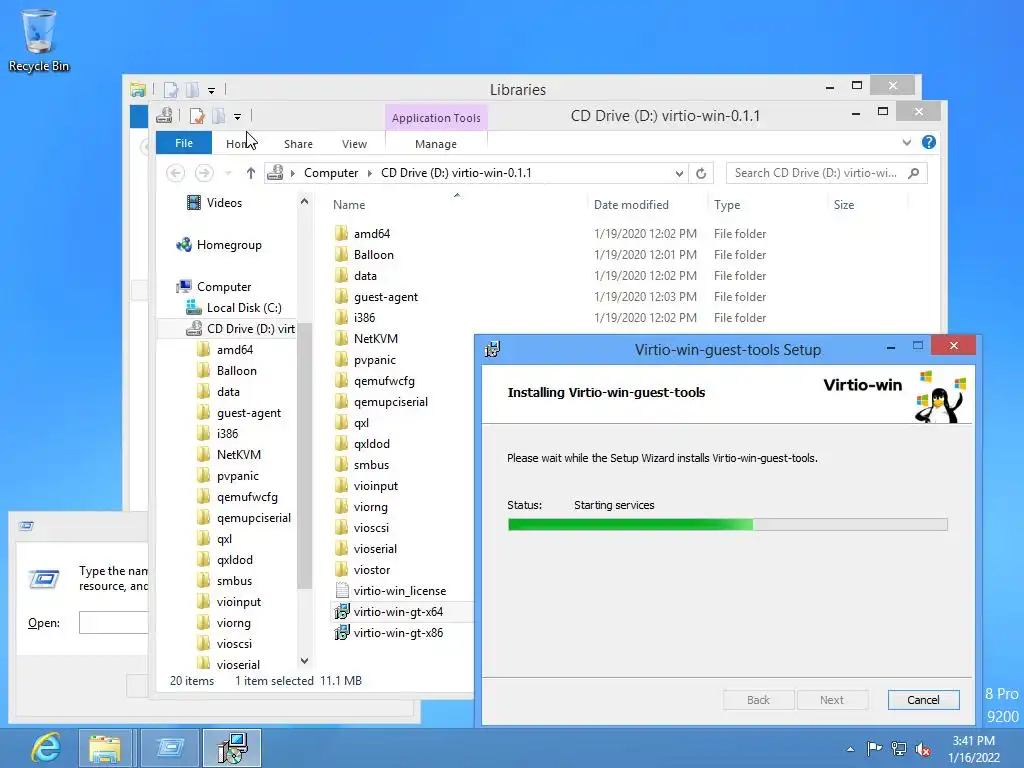Viewport: 1024px width, 768px height.
Task: Click Computer in the address breadcrumb
Action: tap(331, 173)
